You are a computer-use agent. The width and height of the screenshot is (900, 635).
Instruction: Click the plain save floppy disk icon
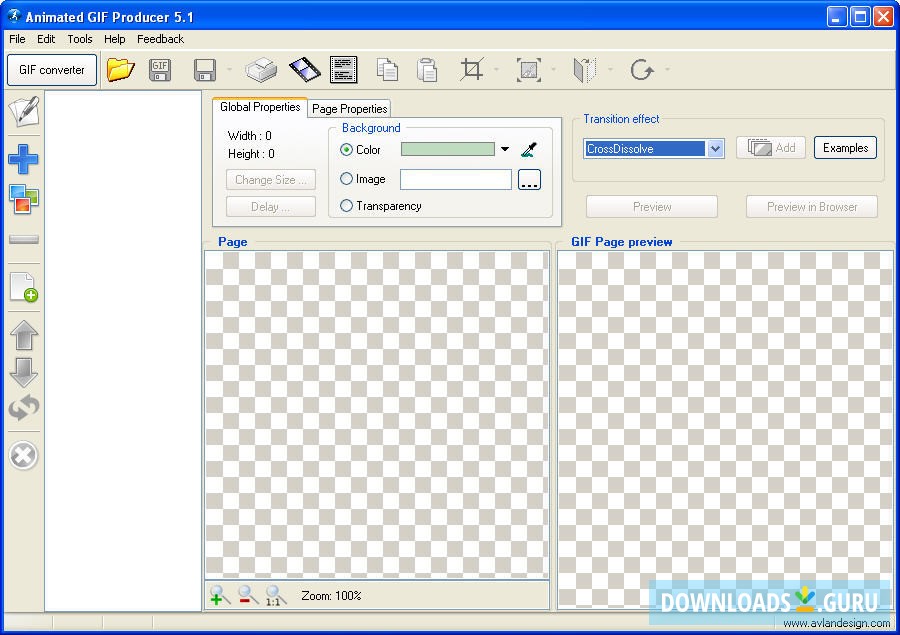pos(205,70)
